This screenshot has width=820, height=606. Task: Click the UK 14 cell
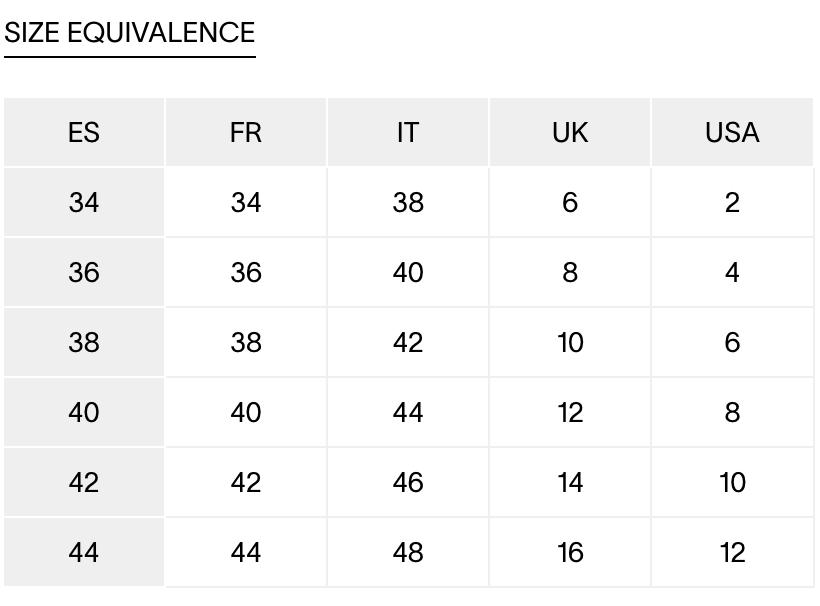coord(570,482)
